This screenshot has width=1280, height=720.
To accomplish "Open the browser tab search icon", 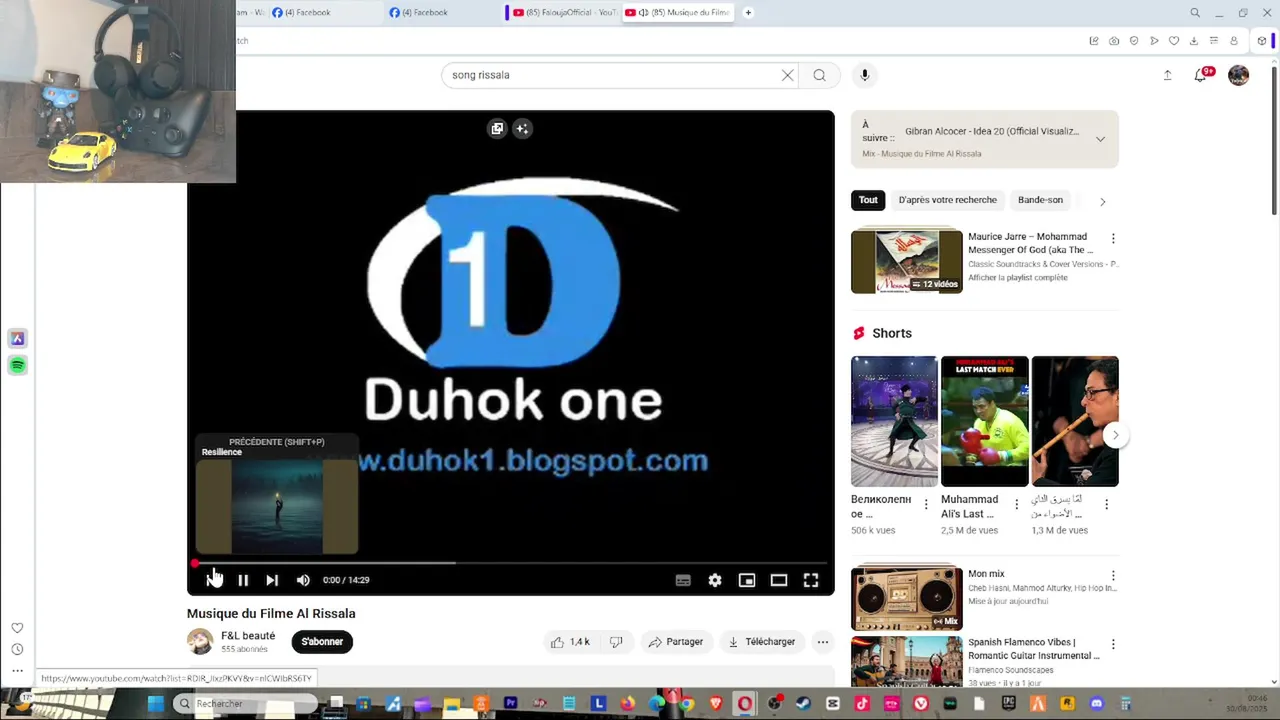I will tap(1195, 13).
